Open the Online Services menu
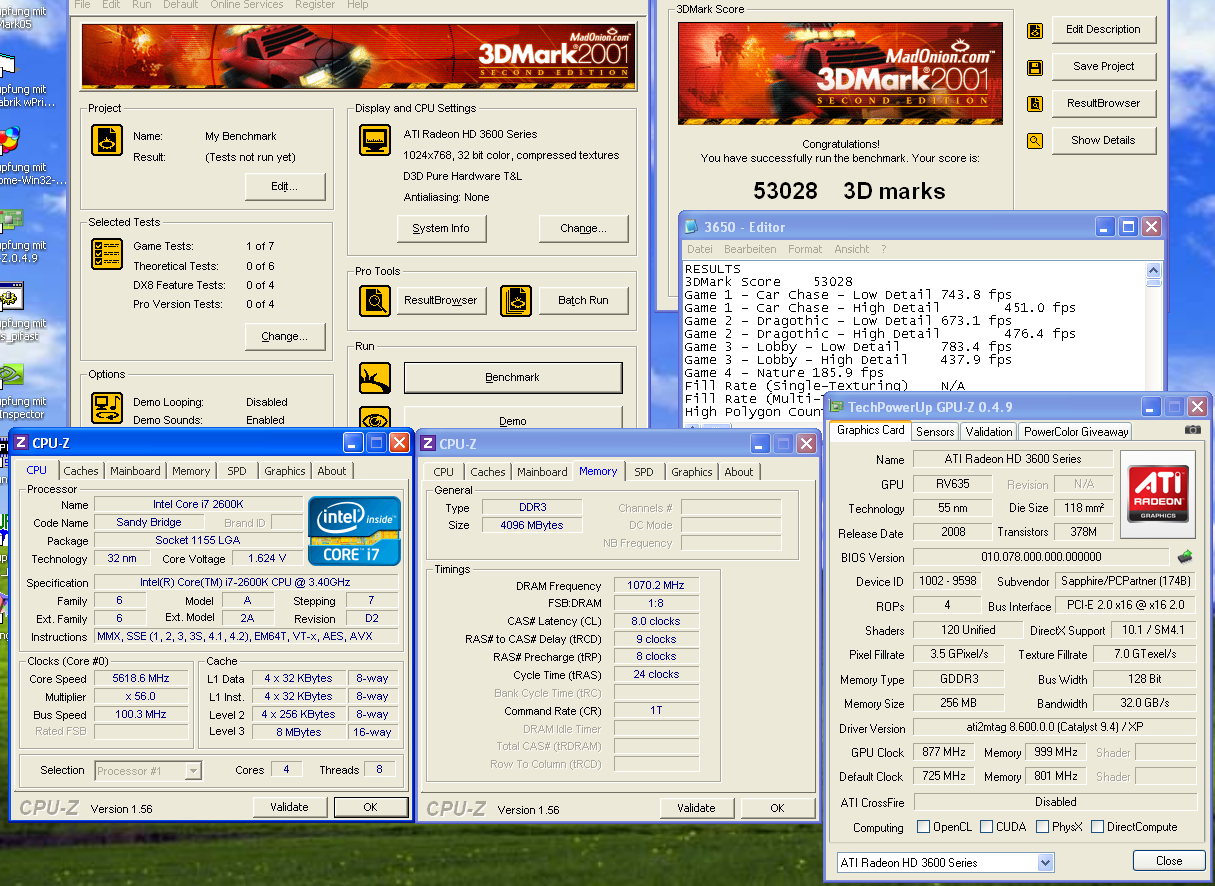Viewport: 1215px width, 886px height. tap(246, 5)
